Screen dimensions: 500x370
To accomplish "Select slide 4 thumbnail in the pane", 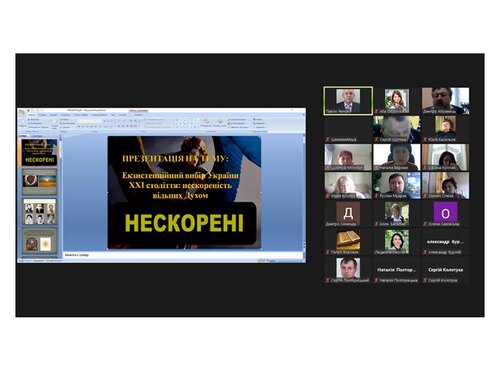I will [39, 241].
